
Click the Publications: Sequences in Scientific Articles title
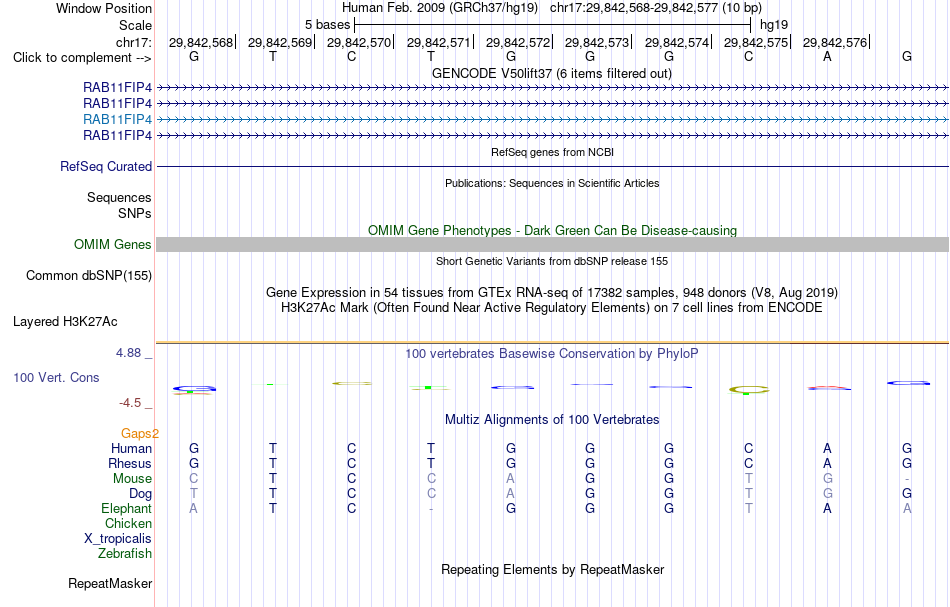[552, 183]
